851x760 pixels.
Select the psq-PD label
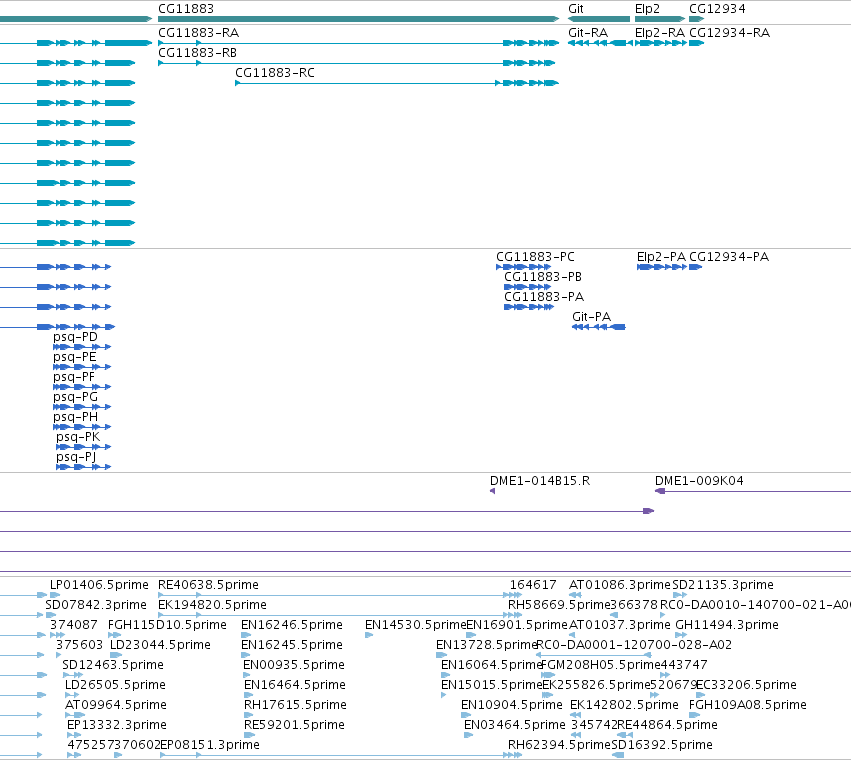(75, 338)
